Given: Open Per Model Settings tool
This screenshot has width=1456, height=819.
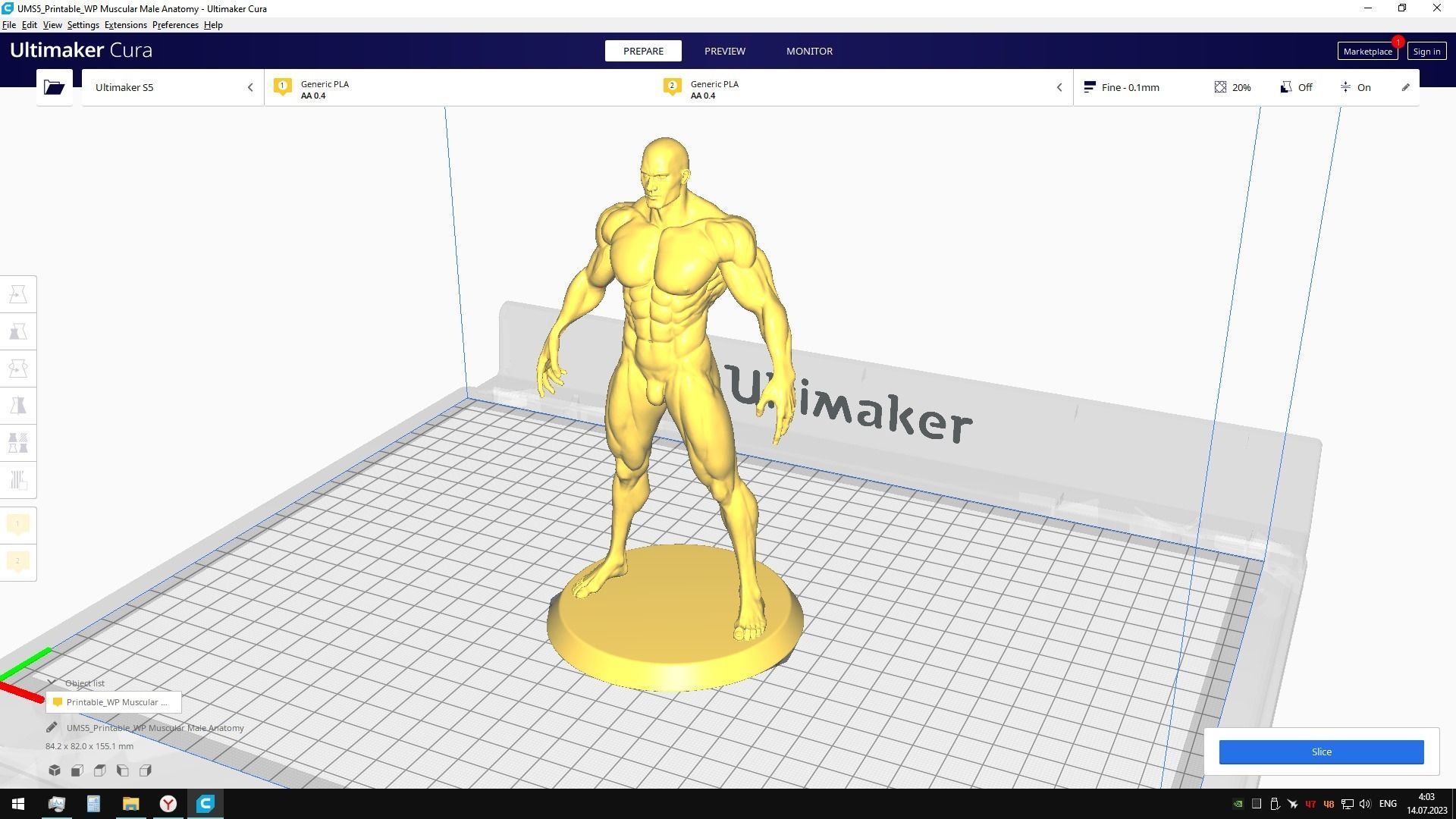Looking at the screenshot, I should (x=18, y=443).
